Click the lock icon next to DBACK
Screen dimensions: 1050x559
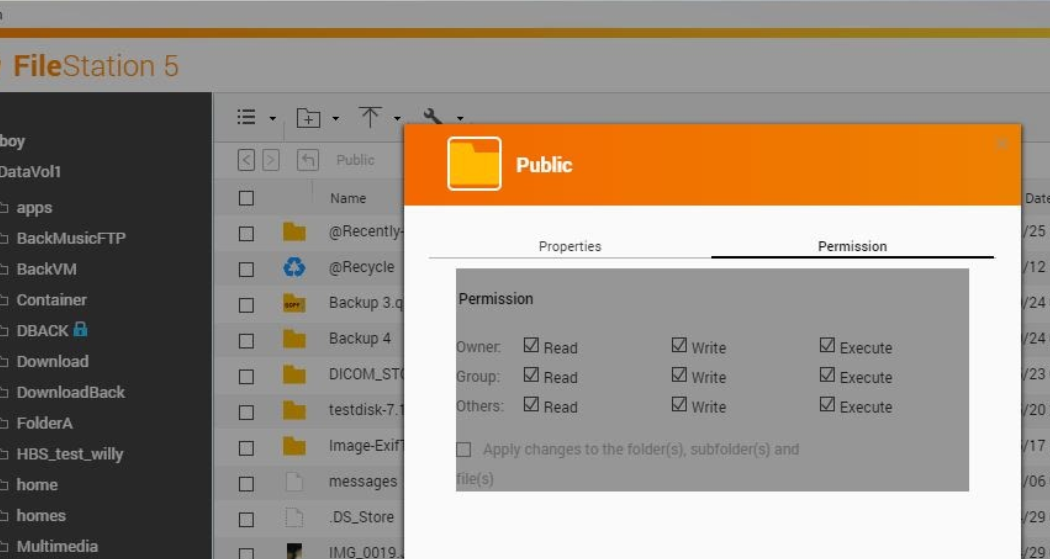pyautogui.click(x=80, y=329)
